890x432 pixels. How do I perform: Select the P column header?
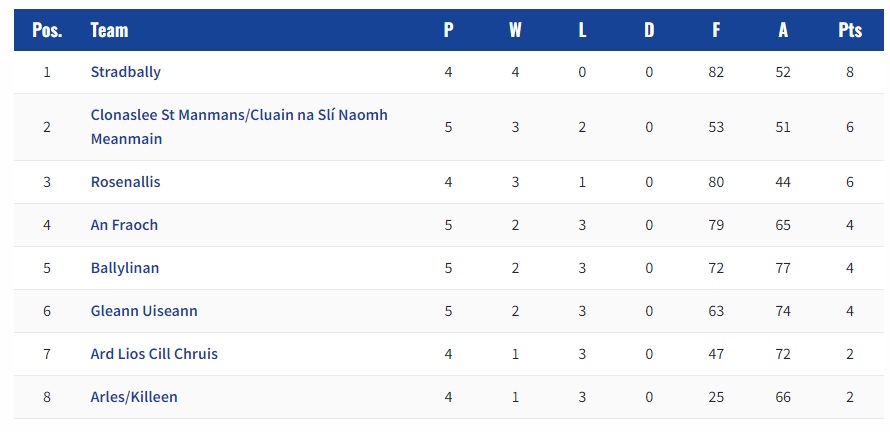[x=448, y=30]
